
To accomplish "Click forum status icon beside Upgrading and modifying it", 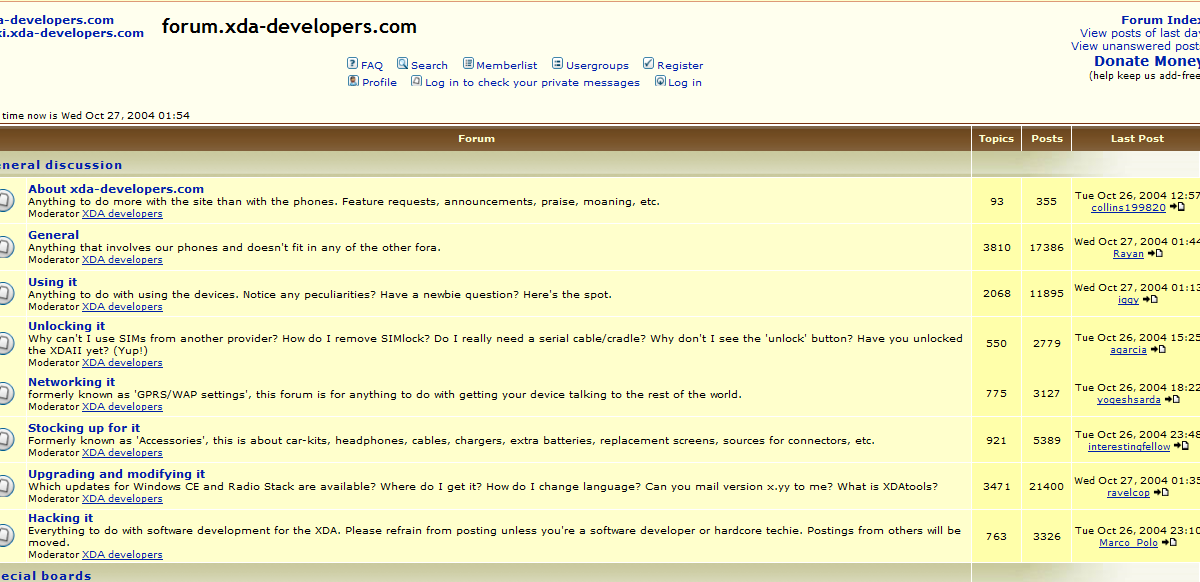I will tap(5, 486).
